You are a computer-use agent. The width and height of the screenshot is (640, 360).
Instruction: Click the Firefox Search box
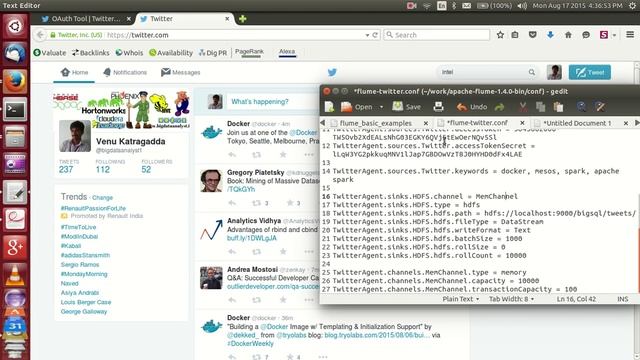click(436, 35)
